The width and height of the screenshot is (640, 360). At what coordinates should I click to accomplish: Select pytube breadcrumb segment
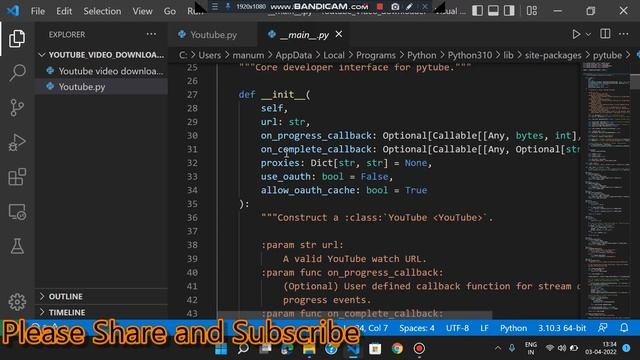coord(607,55)
